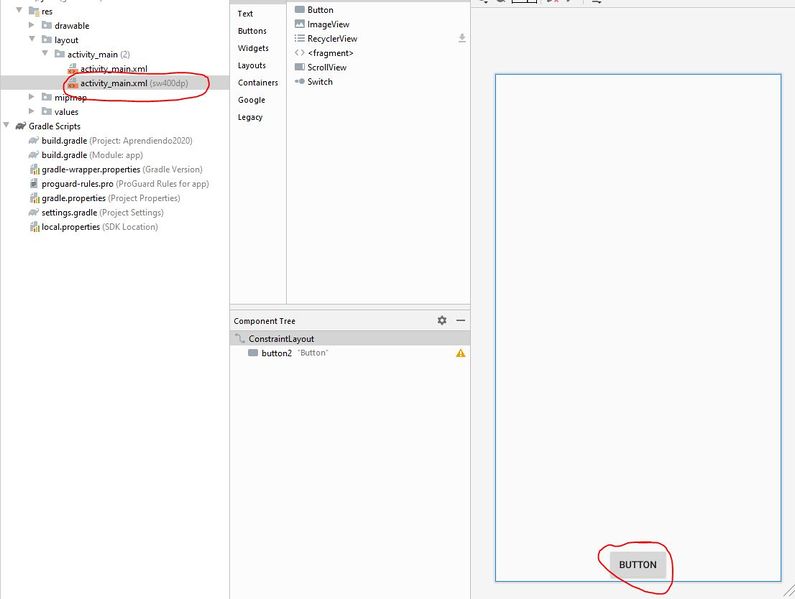Collapse the res folder

[x=19, y=10]
